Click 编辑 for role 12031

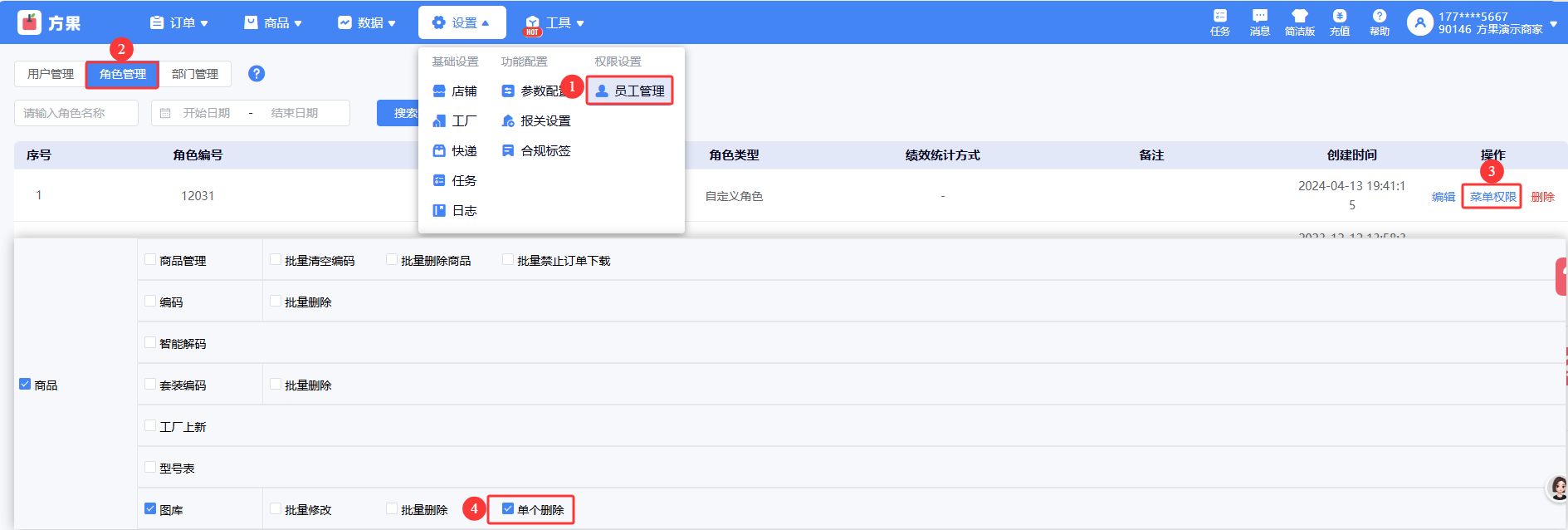(x=1443, y=197)
